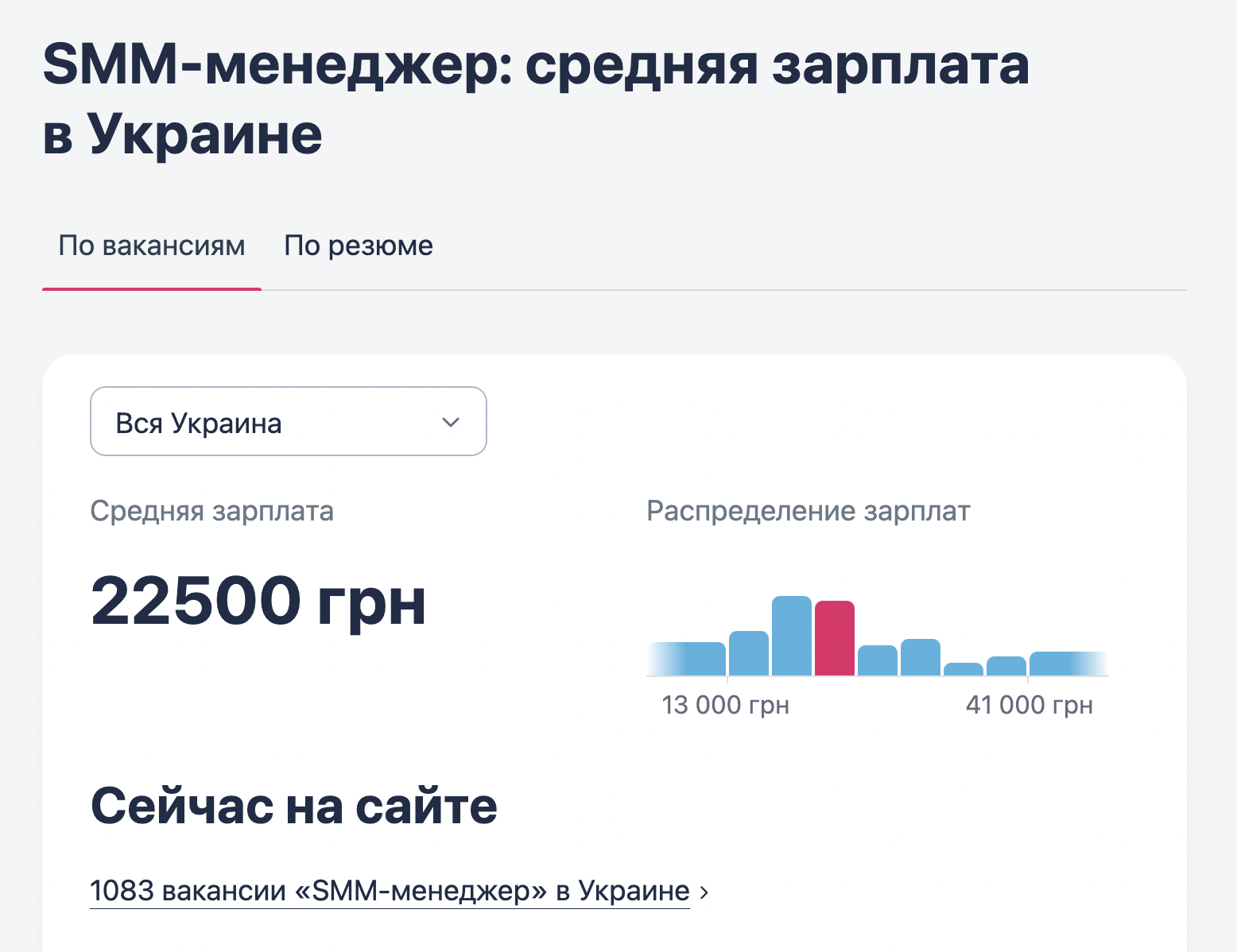Switch to the «По резюме» tab
1237x952 pixels.
tap(358, 246)
